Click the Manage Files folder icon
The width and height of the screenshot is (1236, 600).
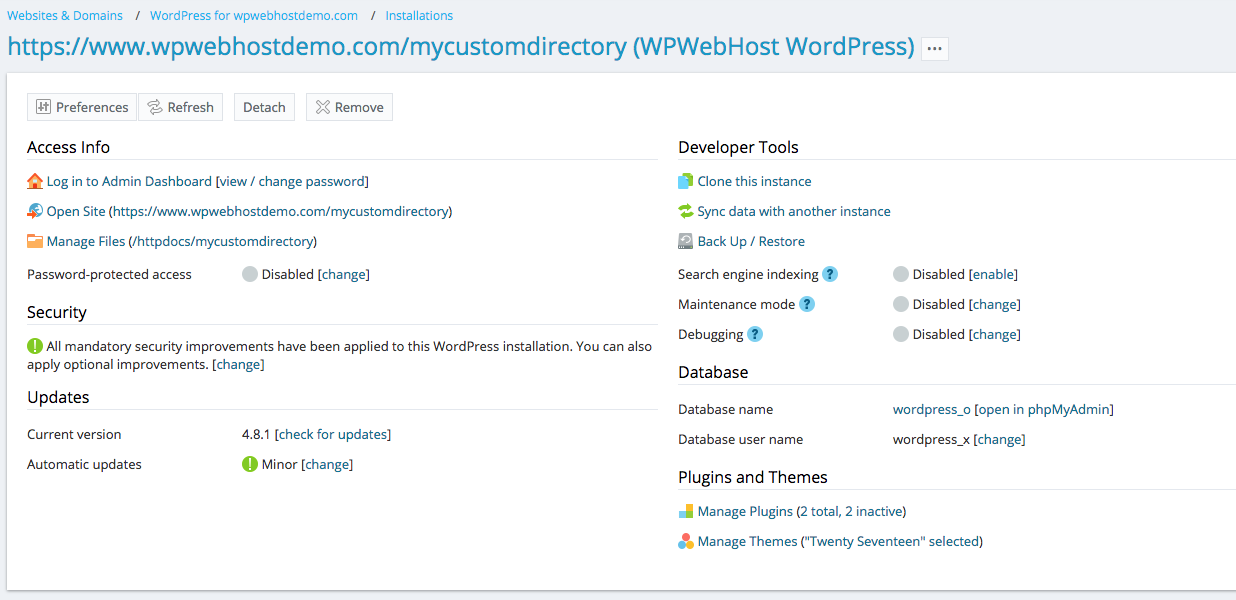35,241
